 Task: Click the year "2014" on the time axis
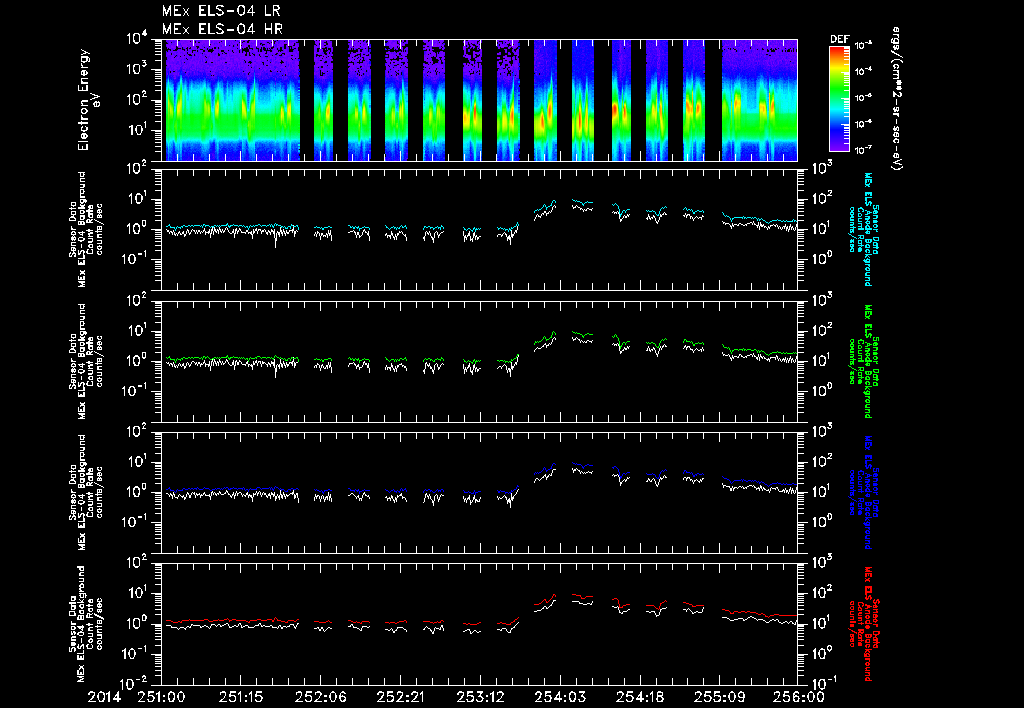pyautogui.click(x=104, y=697)
